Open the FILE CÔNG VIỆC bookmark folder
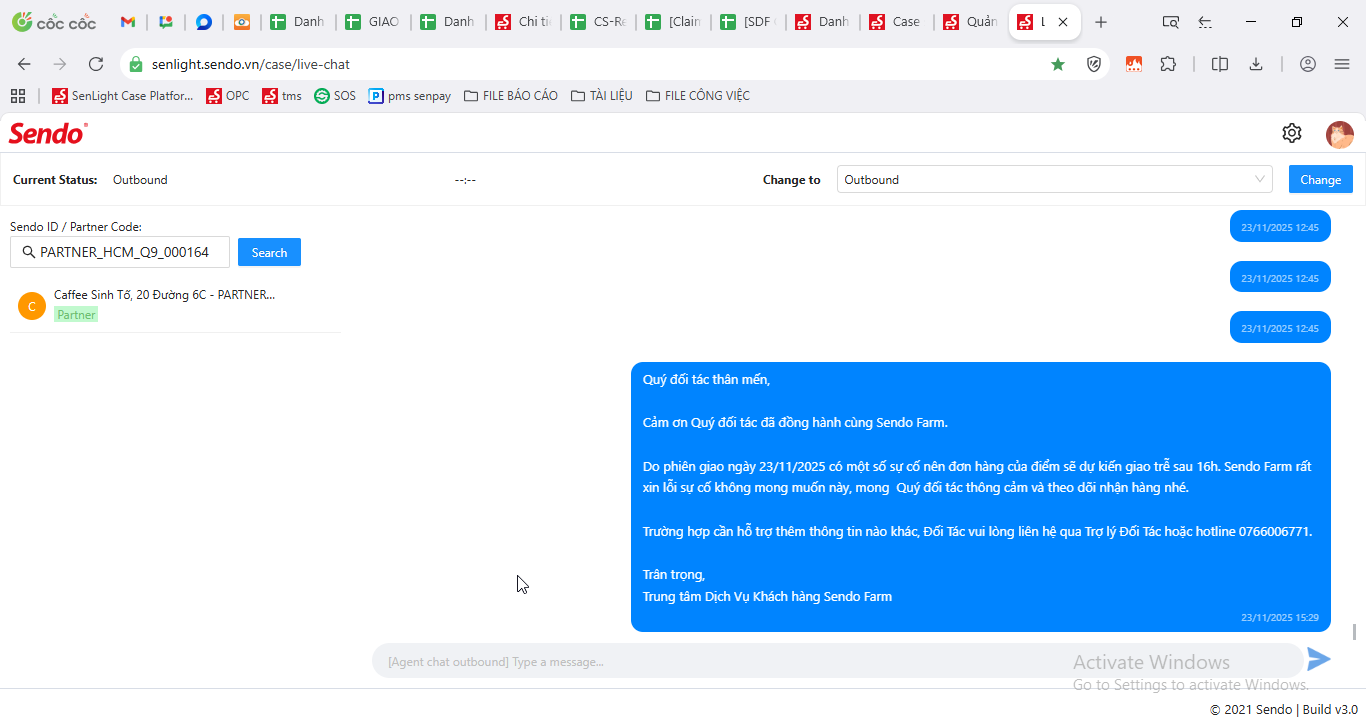 coord(698,96)
